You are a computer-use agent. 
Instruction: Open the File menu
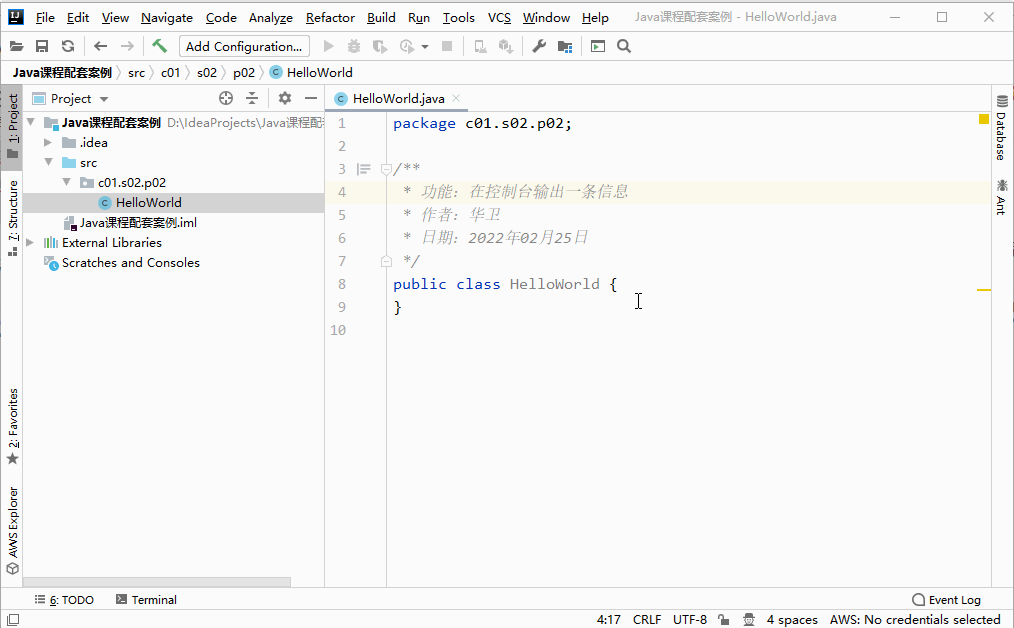[x=45, y=17]
